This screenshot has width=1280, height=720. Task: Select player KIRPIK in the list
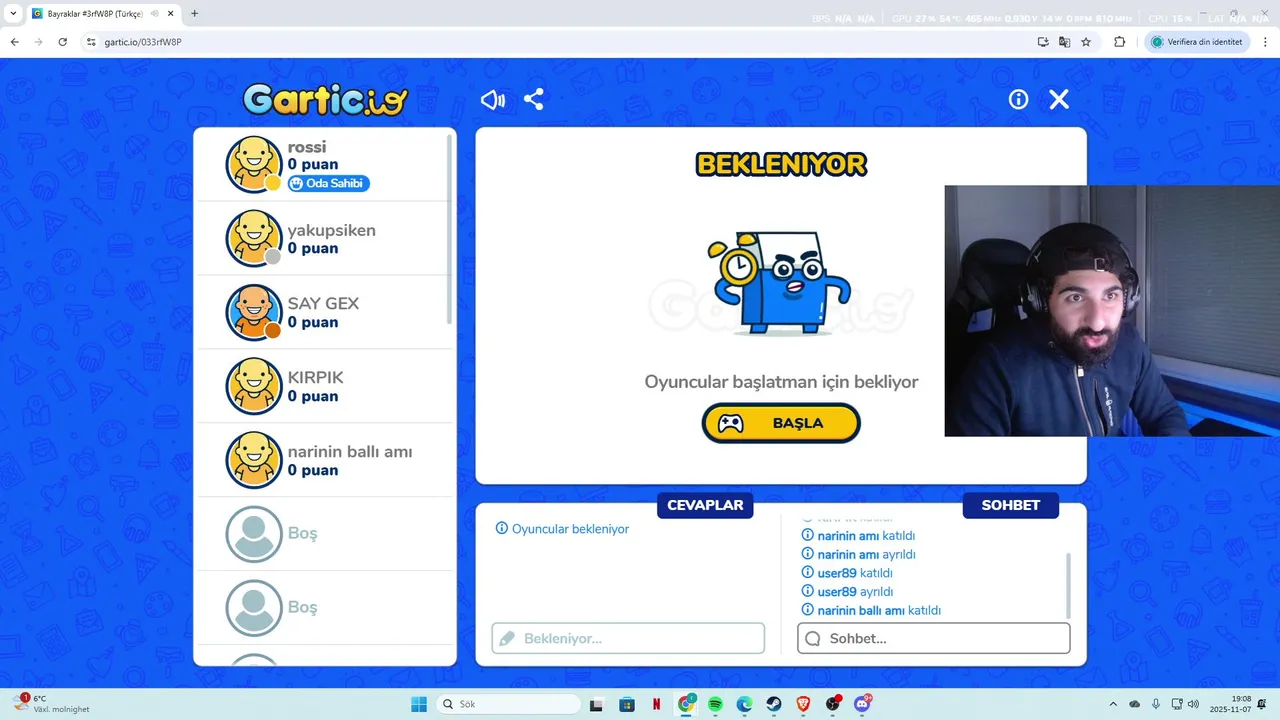325,386
